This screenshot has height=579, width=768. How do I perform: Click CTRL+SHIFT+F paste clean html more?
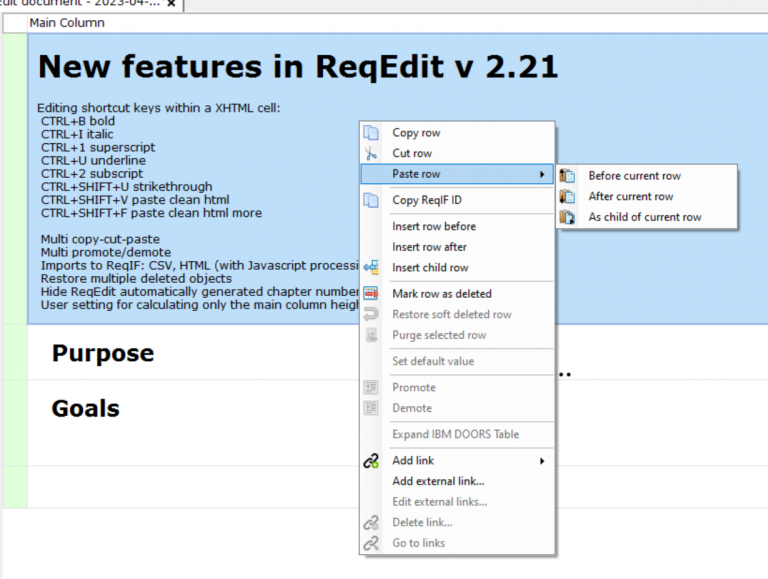[x=151, y=213]
